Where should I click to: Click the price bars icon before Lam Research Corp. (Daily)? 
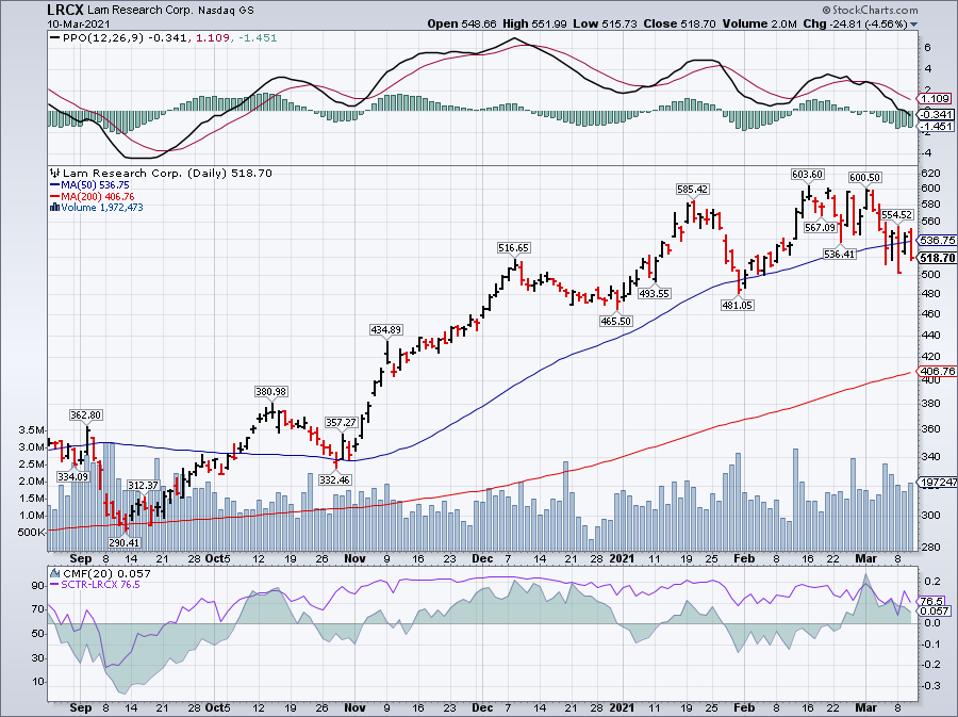tap(54, 173)
